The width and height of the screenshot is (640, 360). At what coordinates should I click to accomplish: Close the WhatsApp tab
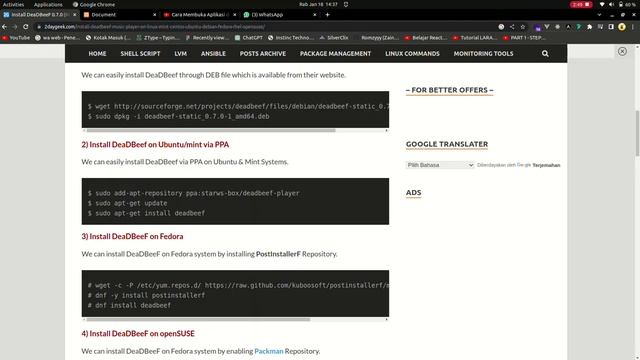point(314,15)
